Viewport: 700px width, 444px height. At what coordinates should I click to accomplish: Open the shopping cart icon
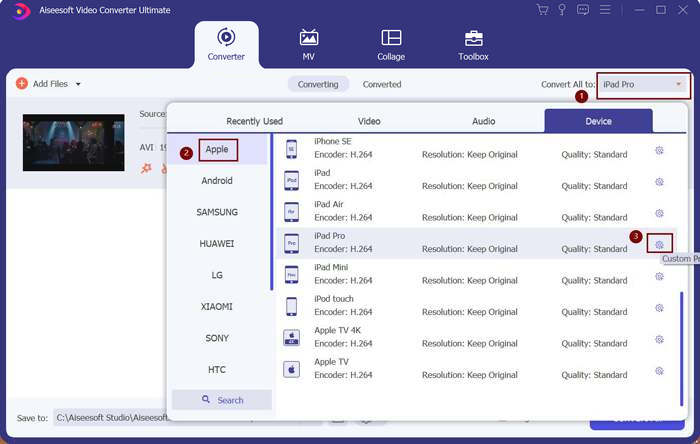point(542,10)
